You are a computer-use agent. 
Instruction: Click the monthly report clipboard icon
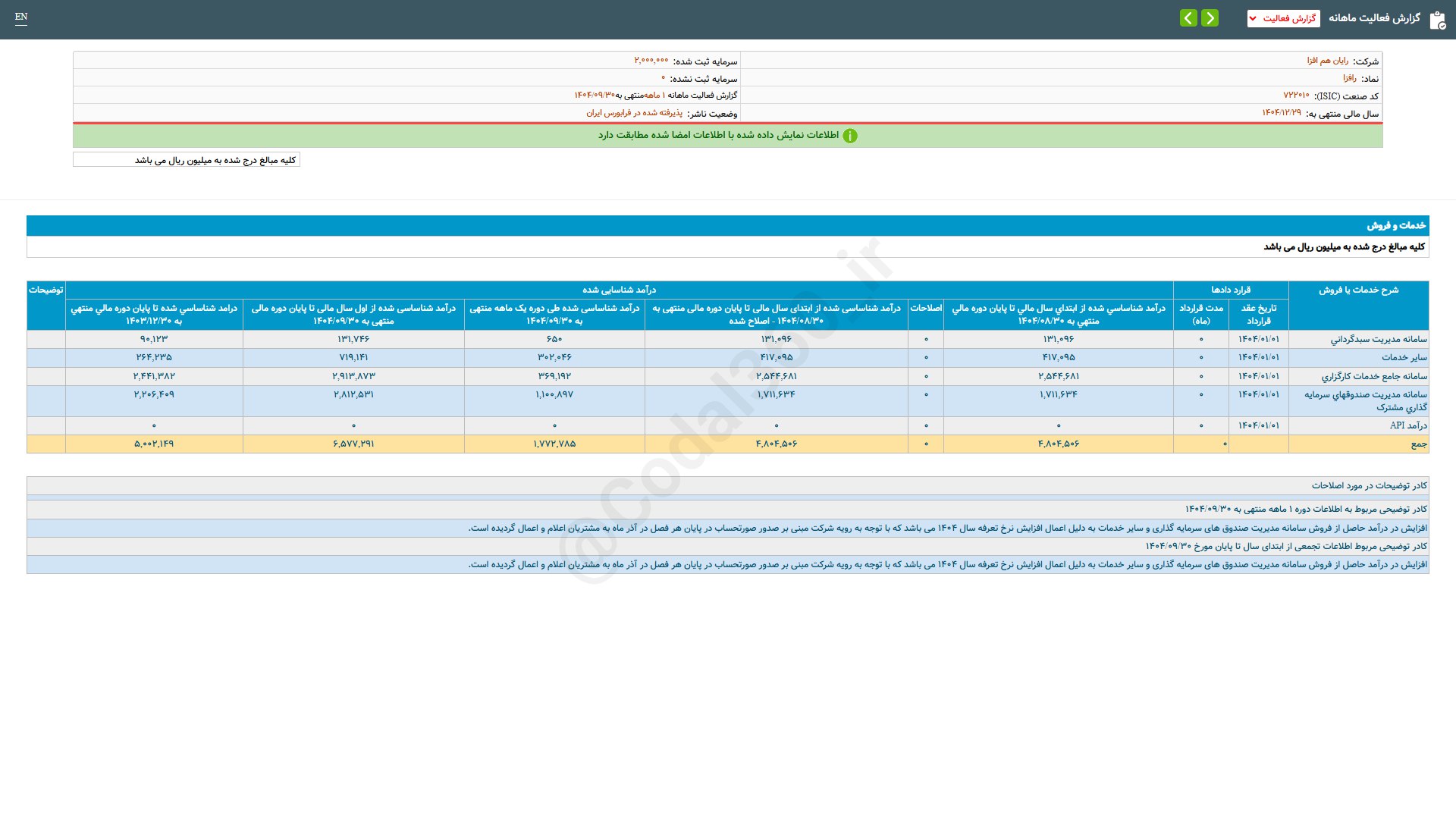[x=1437, y=20]
